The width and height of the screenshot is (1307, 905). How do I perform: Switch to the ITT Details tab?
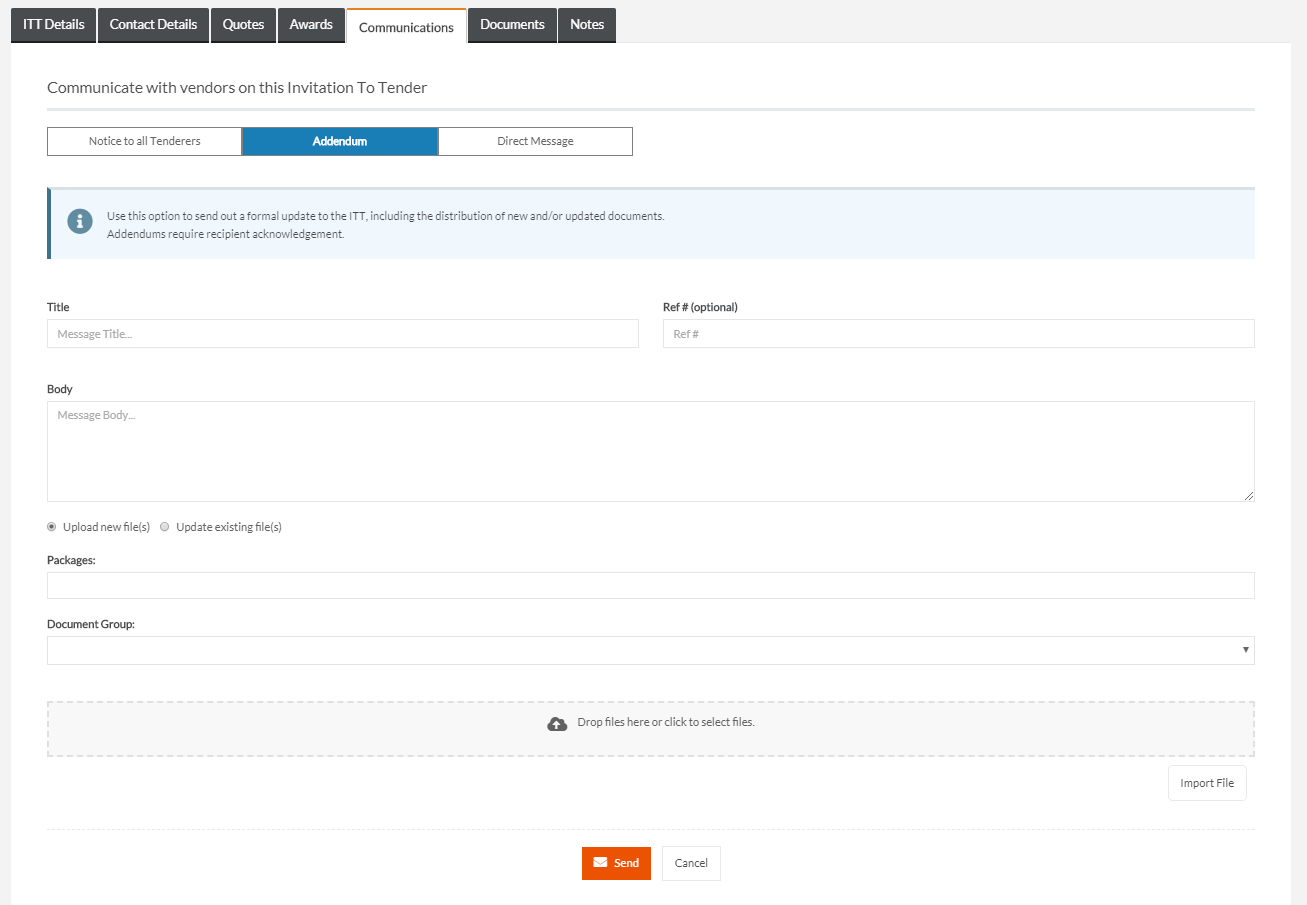pyautogui.click(x=54, y=25)
